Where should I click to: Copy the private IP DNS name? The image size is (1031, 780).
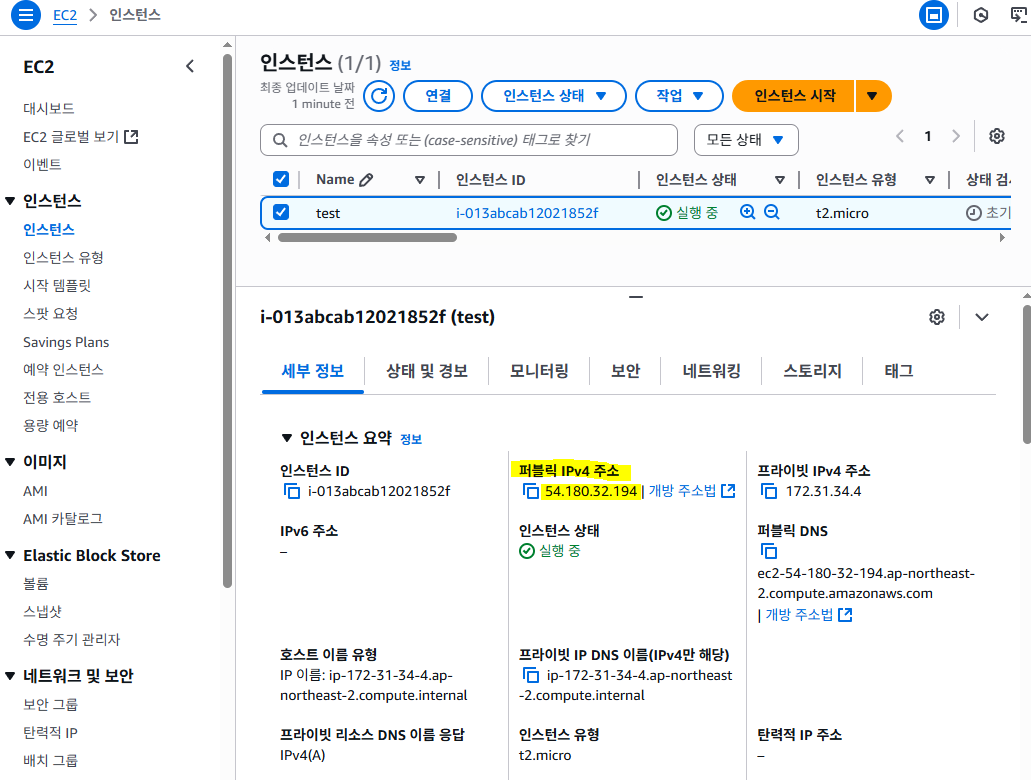[530, 675]
